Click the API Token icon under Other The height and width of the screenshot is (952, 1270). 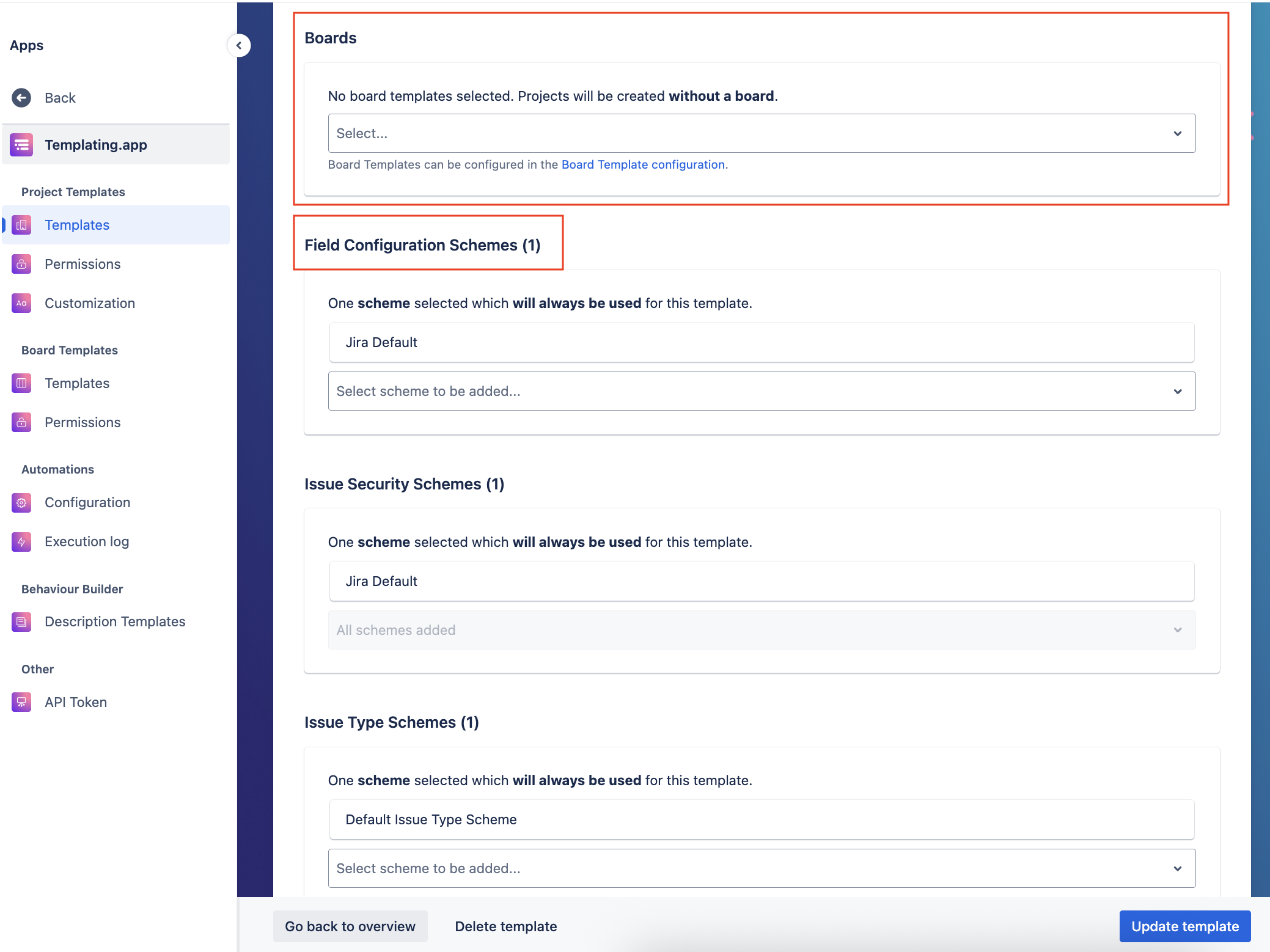[21, 701]
